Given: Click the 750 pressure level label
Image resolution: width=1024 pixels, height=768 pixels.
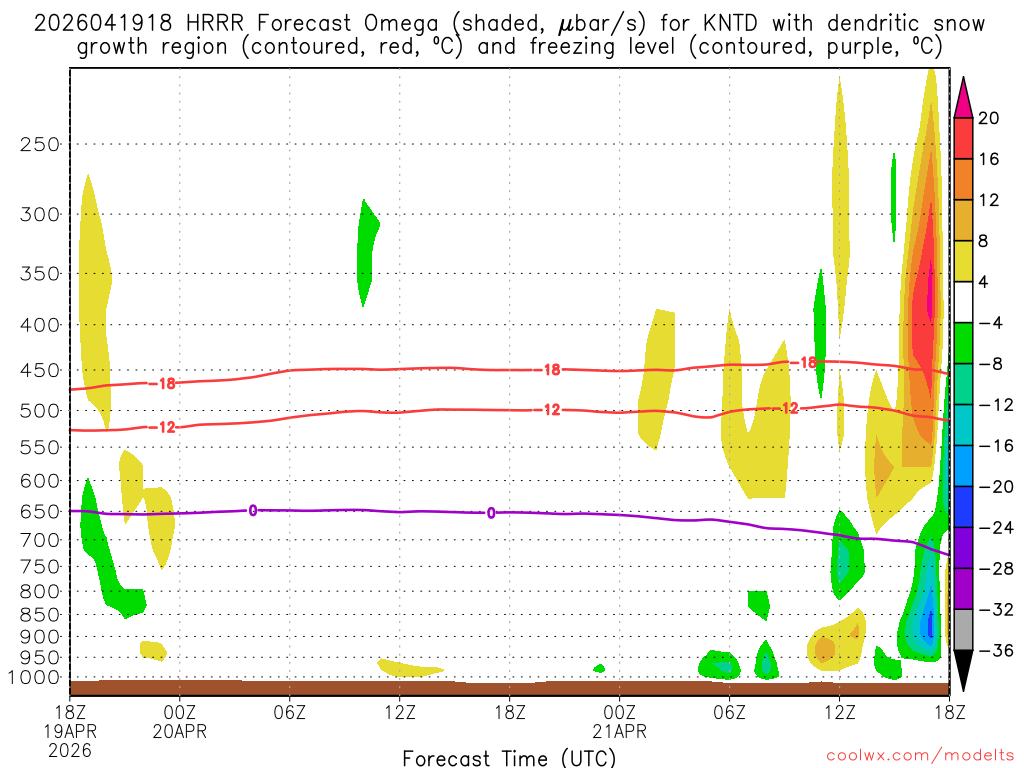Looking at the screenshot, I should pyautogui.click(x=40, y=567).
